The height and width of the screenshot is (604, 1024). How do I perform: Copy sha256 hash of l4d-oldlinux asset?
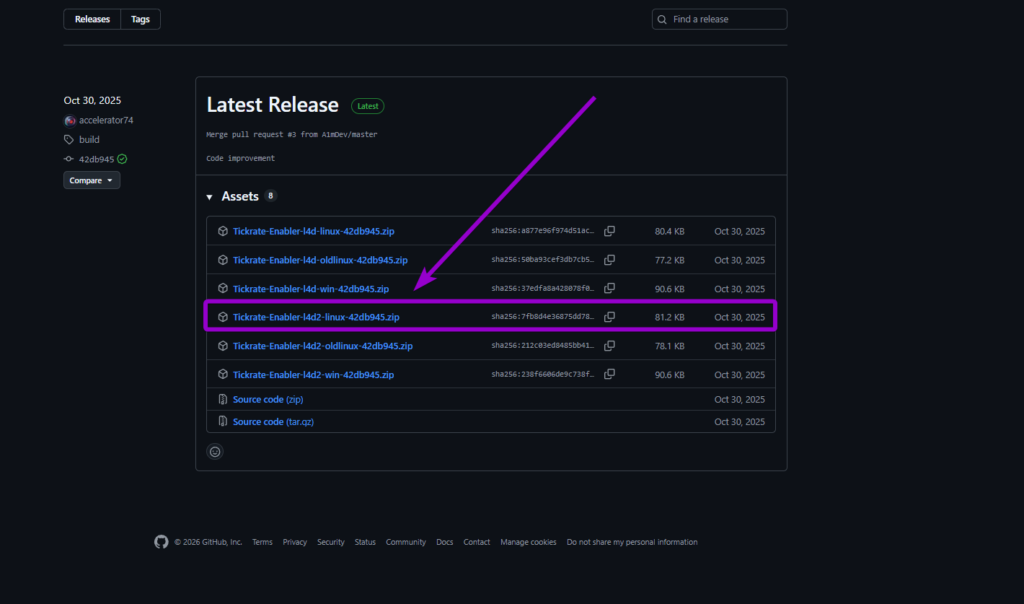(x=610, y=259)
